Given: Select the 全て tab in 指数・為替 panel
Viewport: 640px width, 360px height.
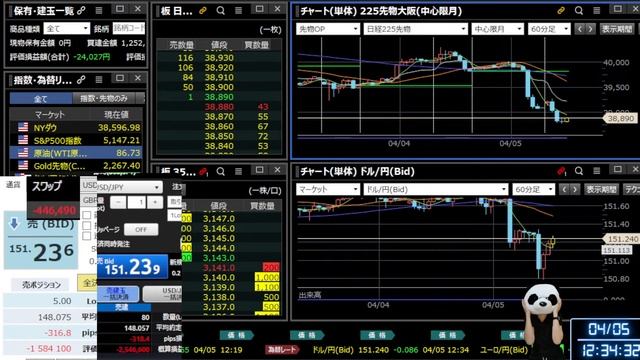Looking at the screenshot, I should (41, 98).
